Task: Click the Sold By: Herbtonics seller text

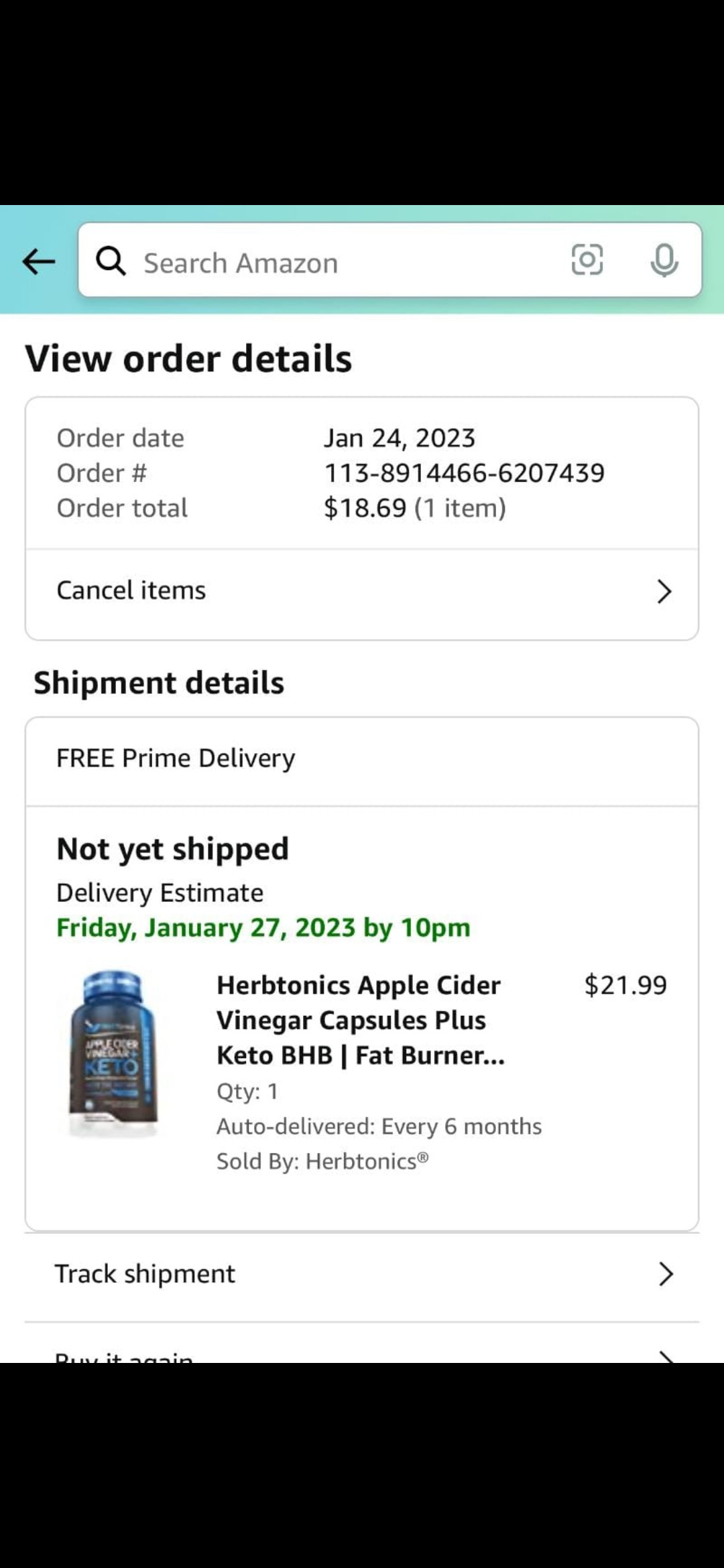Action: click(x=322, y=1161)
